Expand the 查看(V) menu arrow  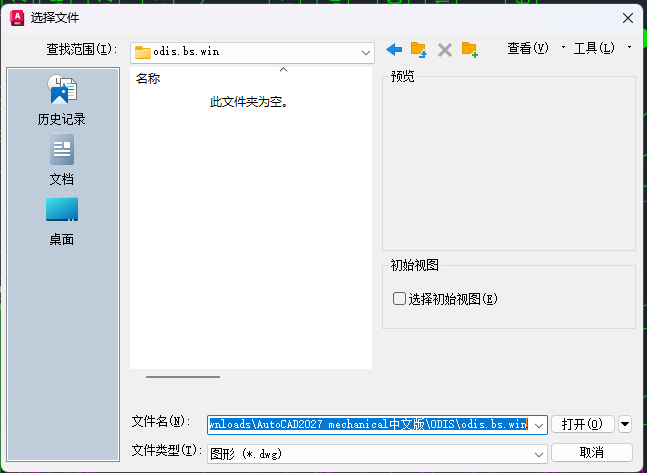[563, 47]
